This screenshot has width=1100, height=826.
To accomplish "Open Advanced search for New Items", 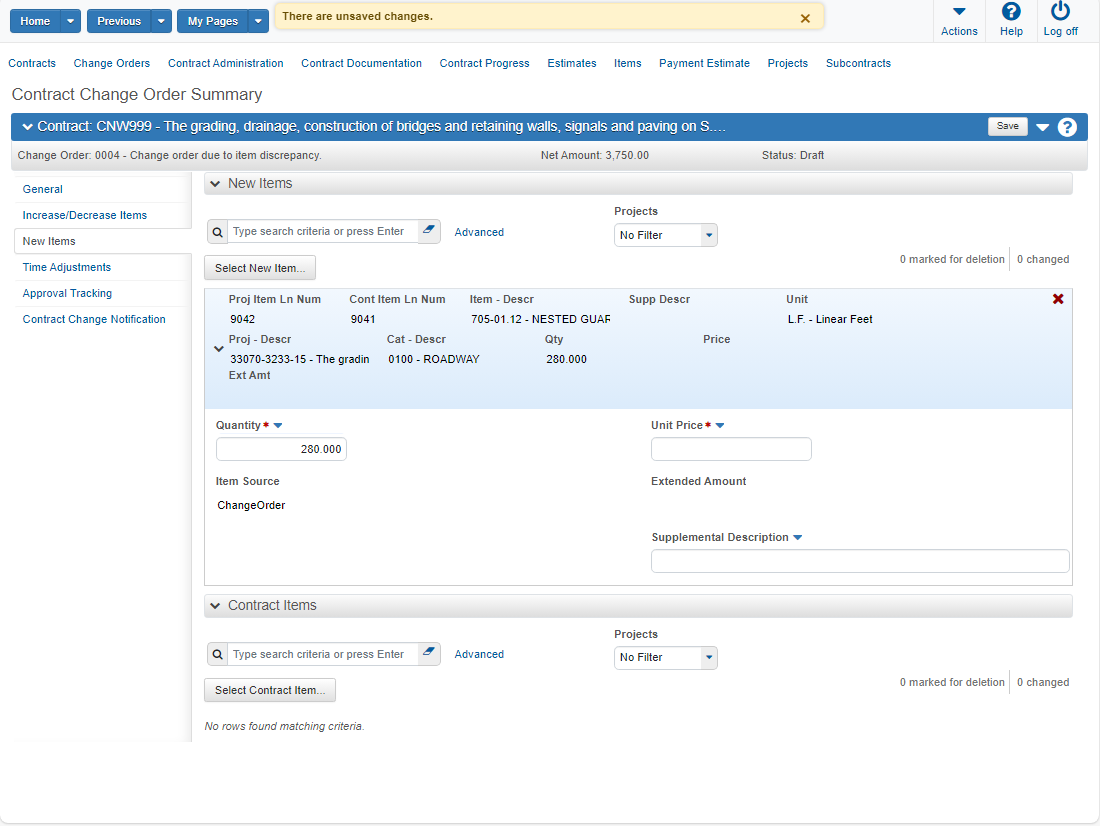I will coord(479,232).
